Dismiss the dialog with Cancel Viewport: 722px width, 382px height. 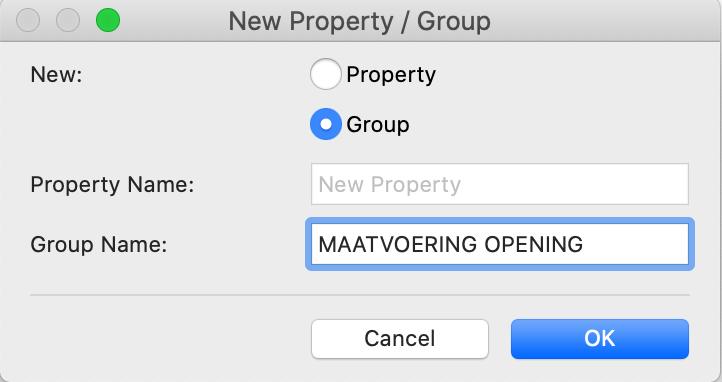coord(400,339)
